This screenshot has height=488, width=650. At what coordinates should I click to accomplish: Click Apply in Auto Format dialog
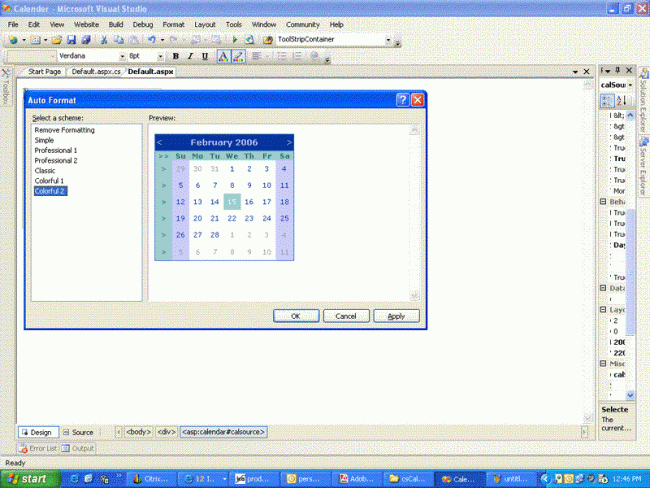(x=396, y=316)
